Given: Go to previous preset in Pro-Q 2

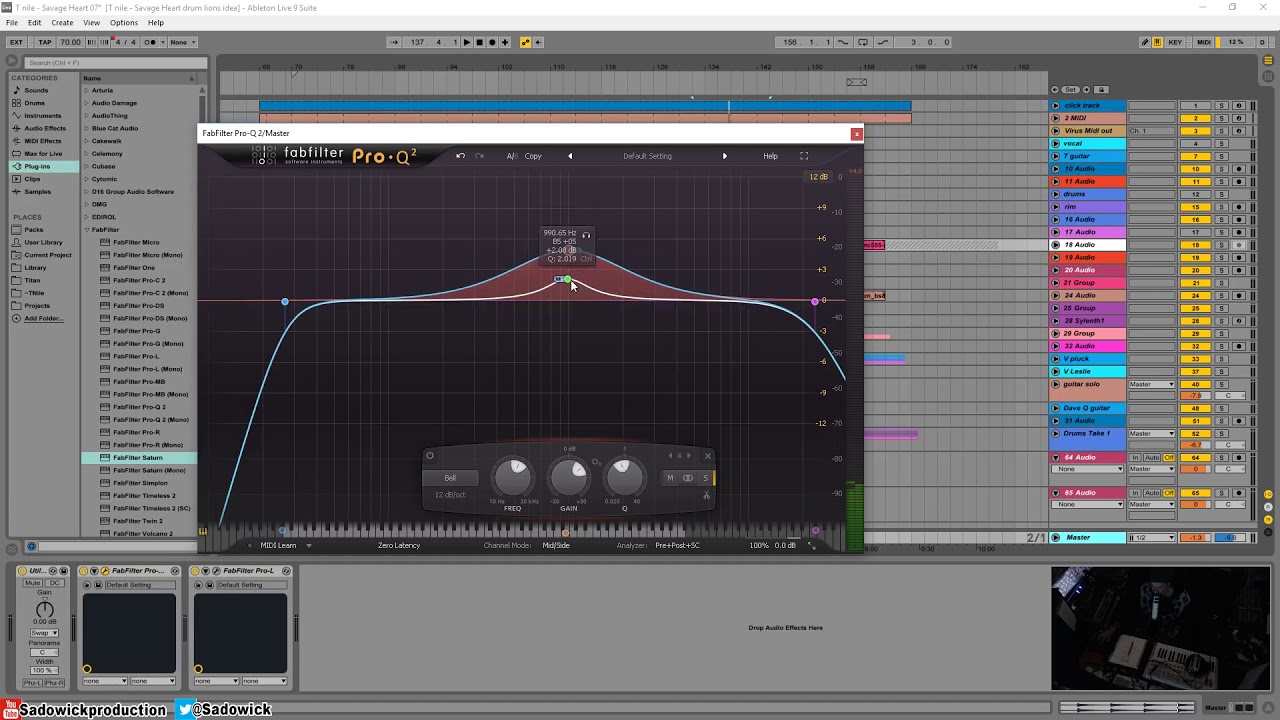Looking at the screenshot, I should pyautogui.click(x=570, y=156).
